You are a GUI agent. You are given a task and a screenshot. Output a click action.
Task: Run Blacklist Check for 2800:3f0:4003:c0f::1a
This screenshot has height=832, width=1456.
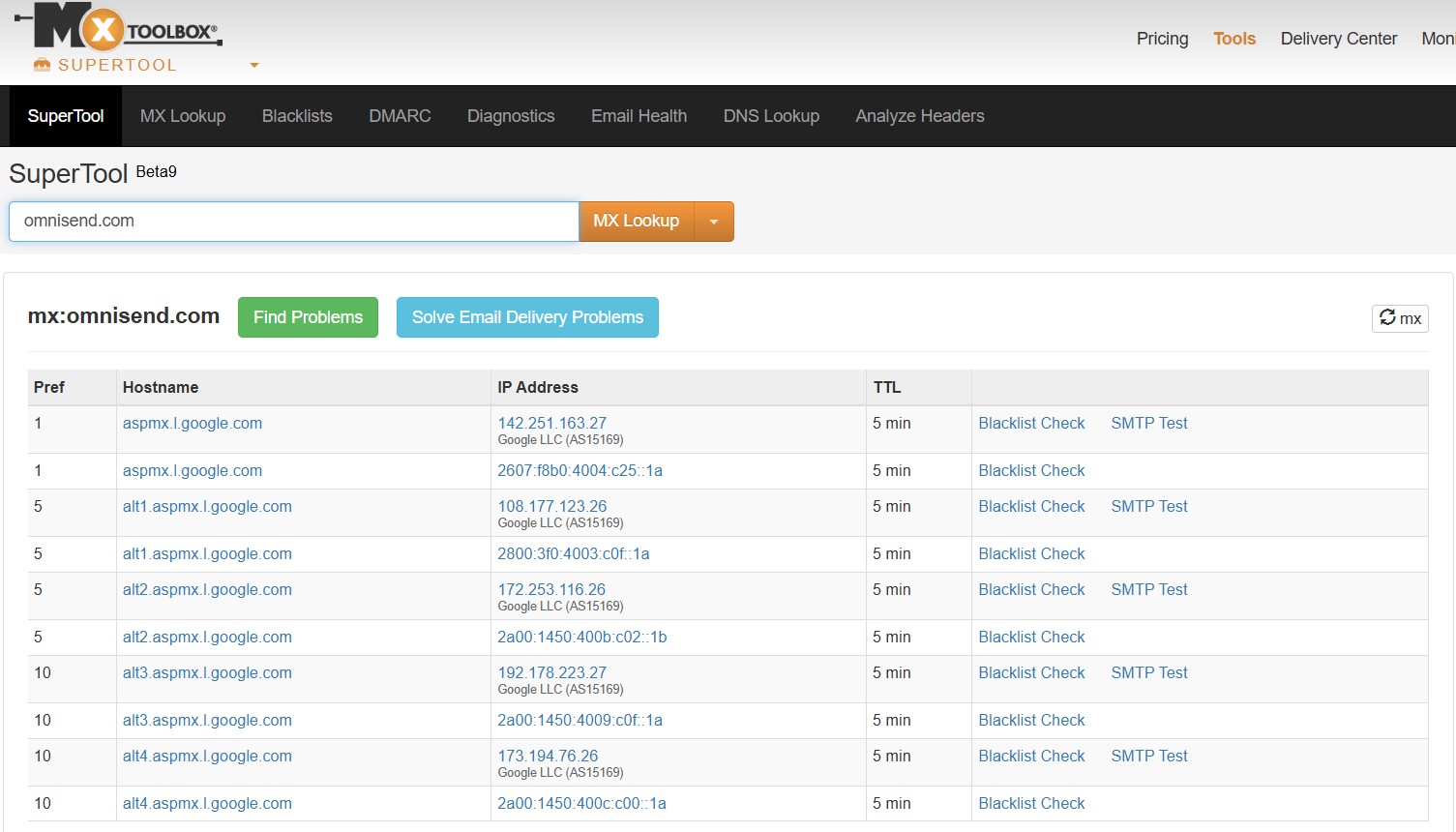click(x=1031, y=553)
